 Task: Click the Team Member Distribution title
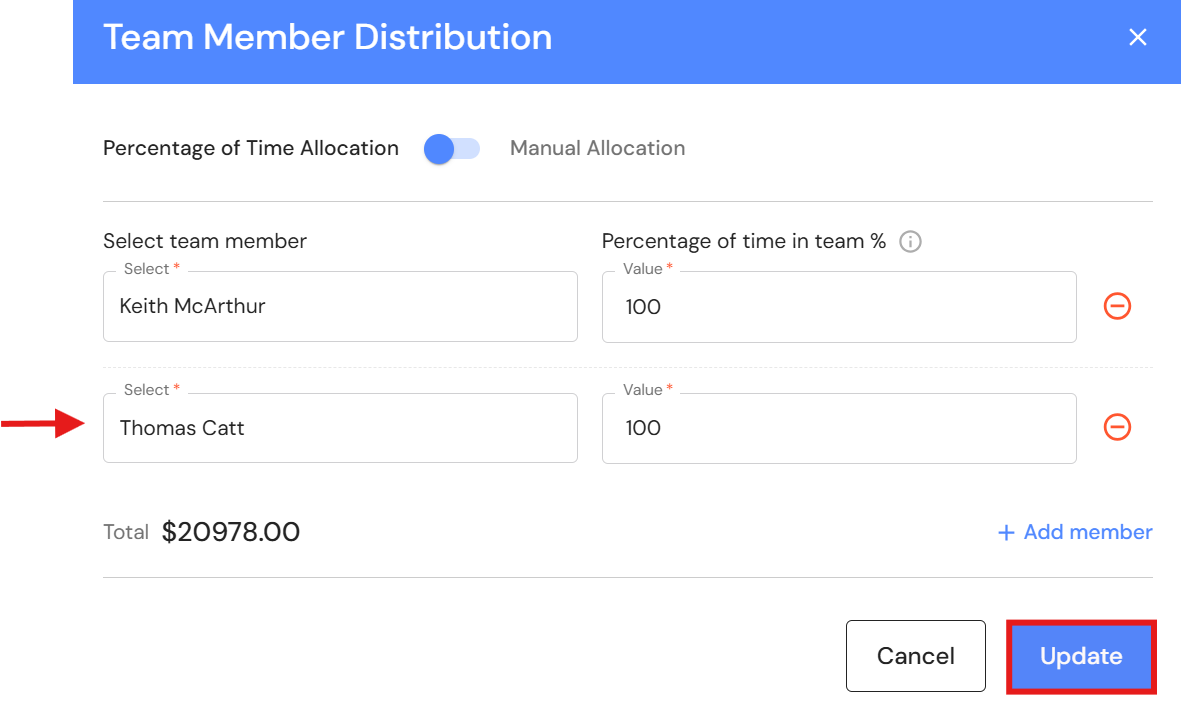pos(328,37)
